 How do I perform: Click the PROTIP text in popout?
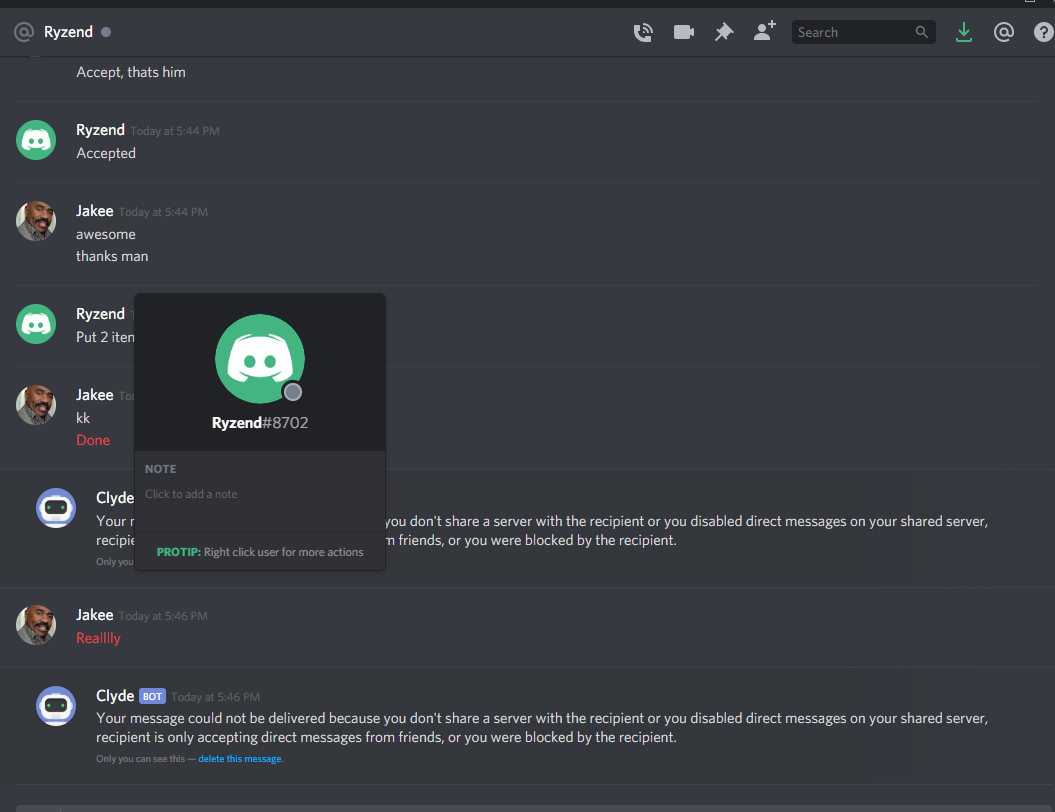[260, 552]
